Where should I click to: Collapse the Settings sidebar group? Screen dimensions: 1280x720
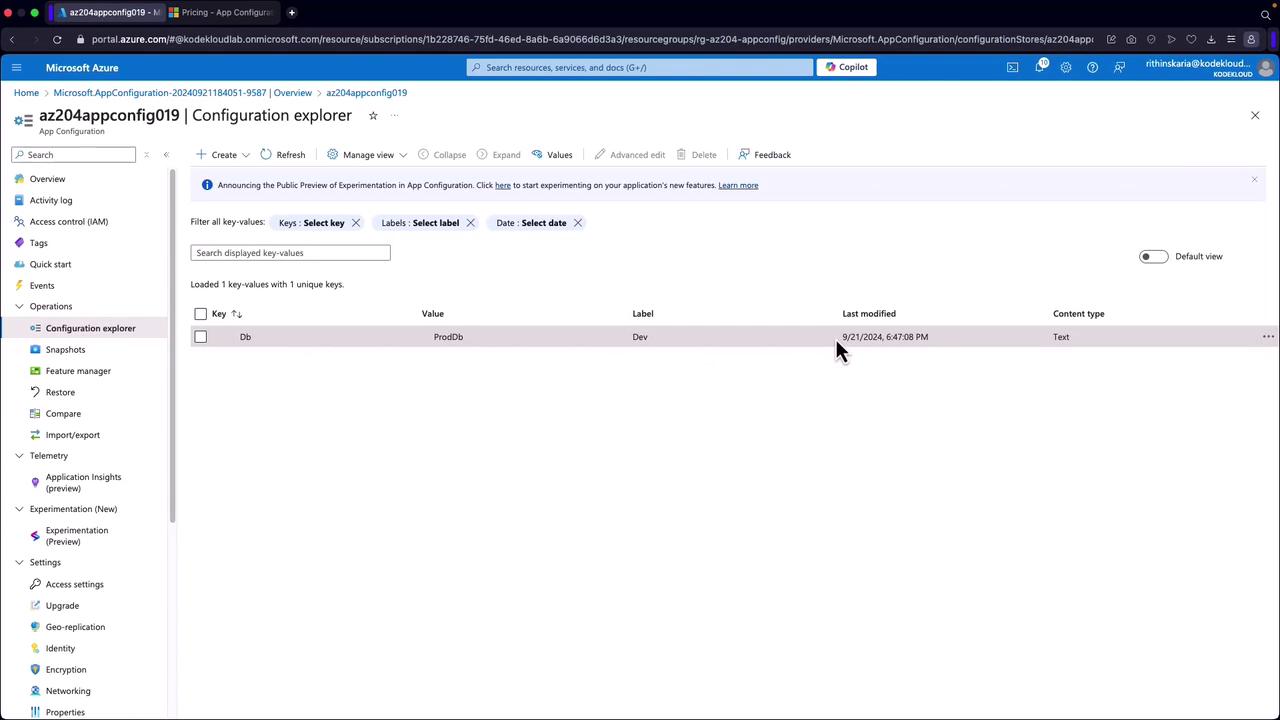point(19,563)
